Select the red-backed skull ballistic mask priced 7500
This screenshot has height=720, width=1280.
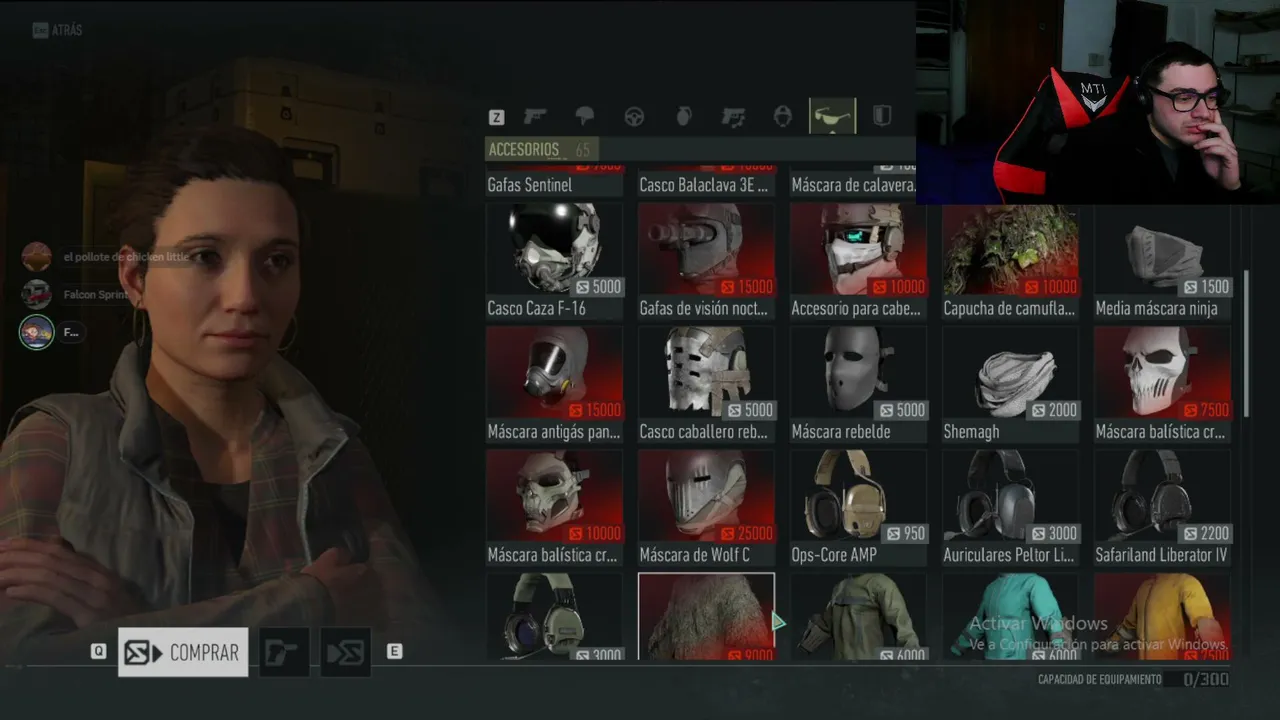pos(1162,384)
